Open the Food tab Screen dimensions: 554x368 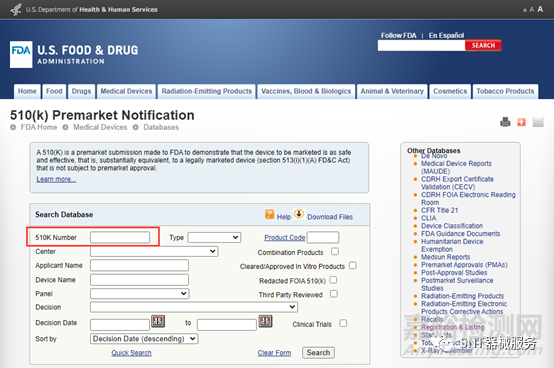tap(54, 91)
